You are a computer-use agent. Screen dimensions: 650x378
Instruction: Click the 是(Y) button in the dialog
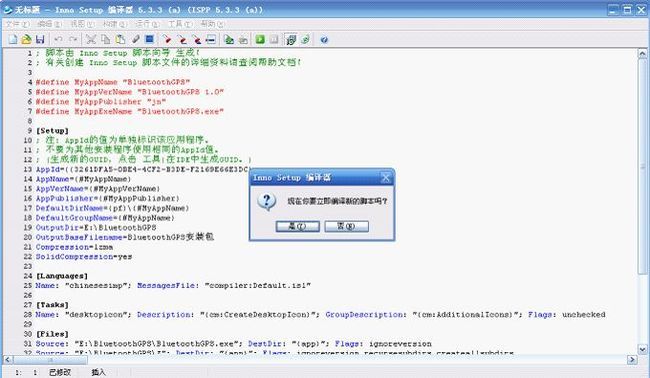coord(297,226)
